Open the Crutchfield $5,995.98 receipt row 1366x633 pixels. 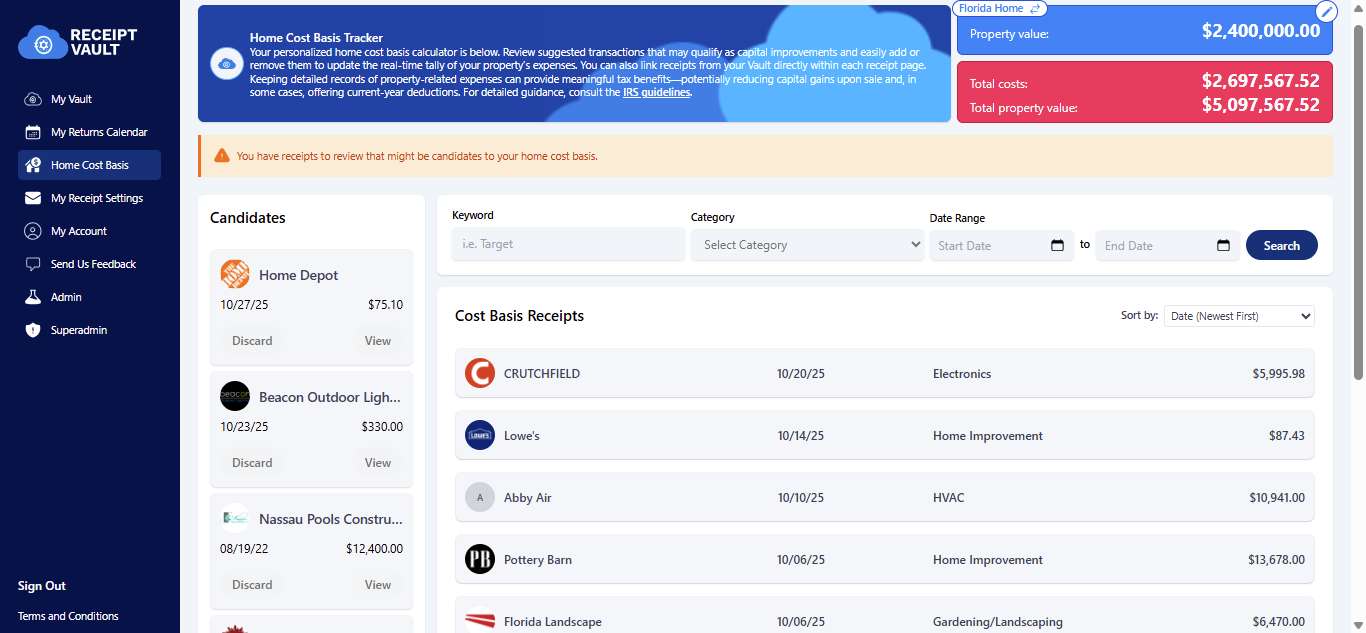pos(885,373)
